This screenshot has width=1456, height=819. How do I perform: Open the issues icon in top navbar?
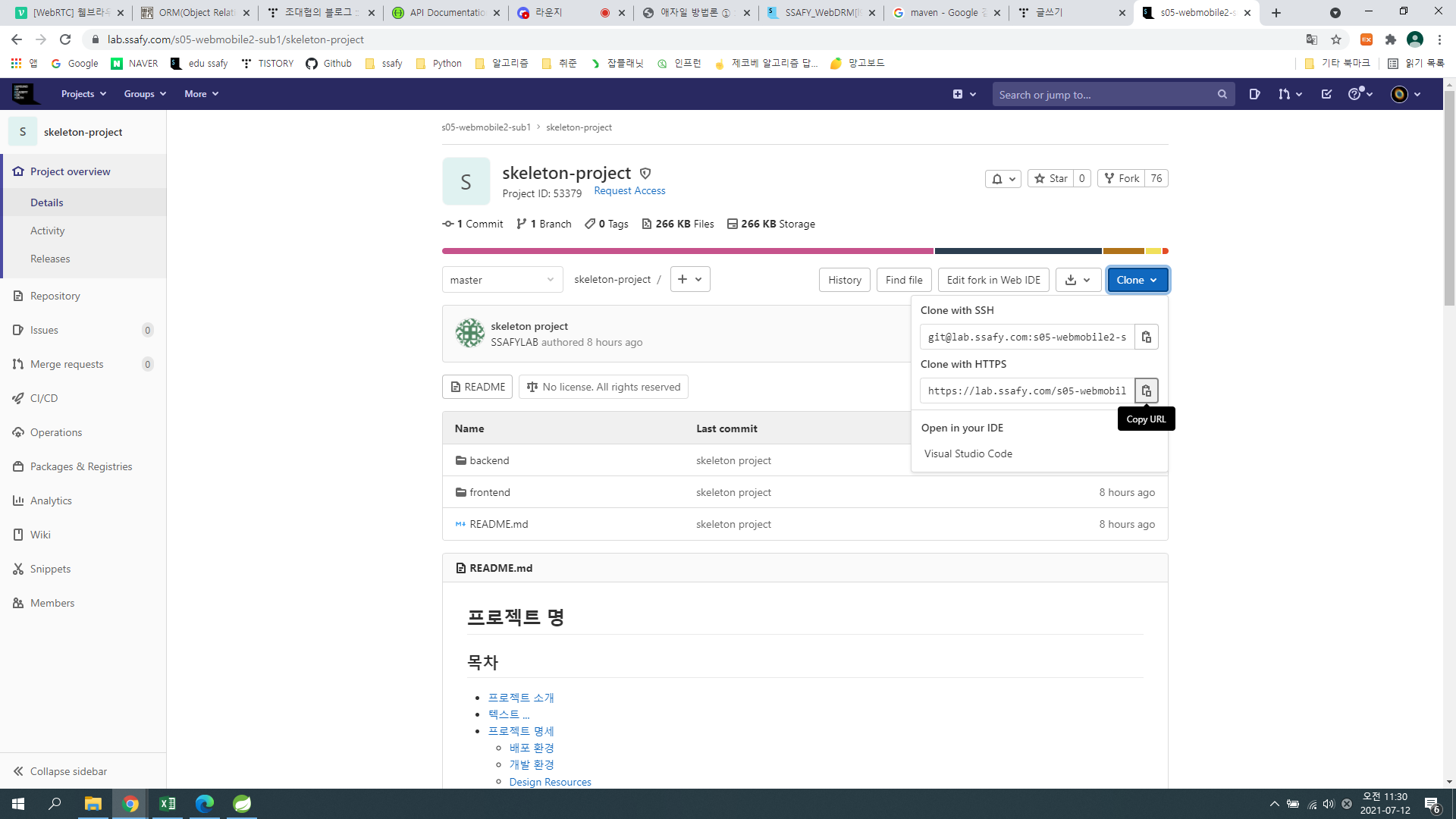tap(1254, 94)
